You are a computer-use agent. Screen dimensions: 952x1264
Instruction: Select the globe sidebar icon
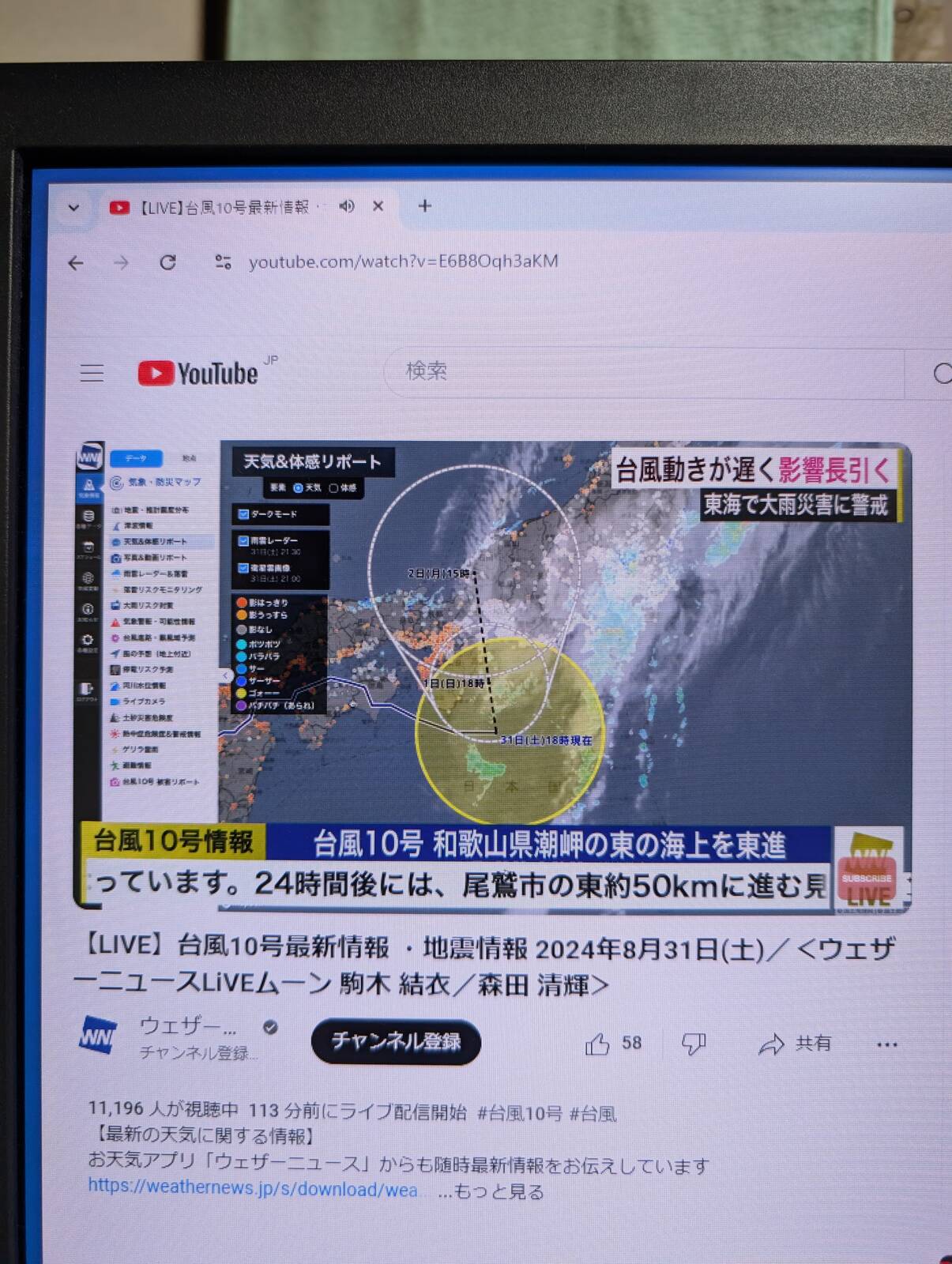tap(88, 580)
